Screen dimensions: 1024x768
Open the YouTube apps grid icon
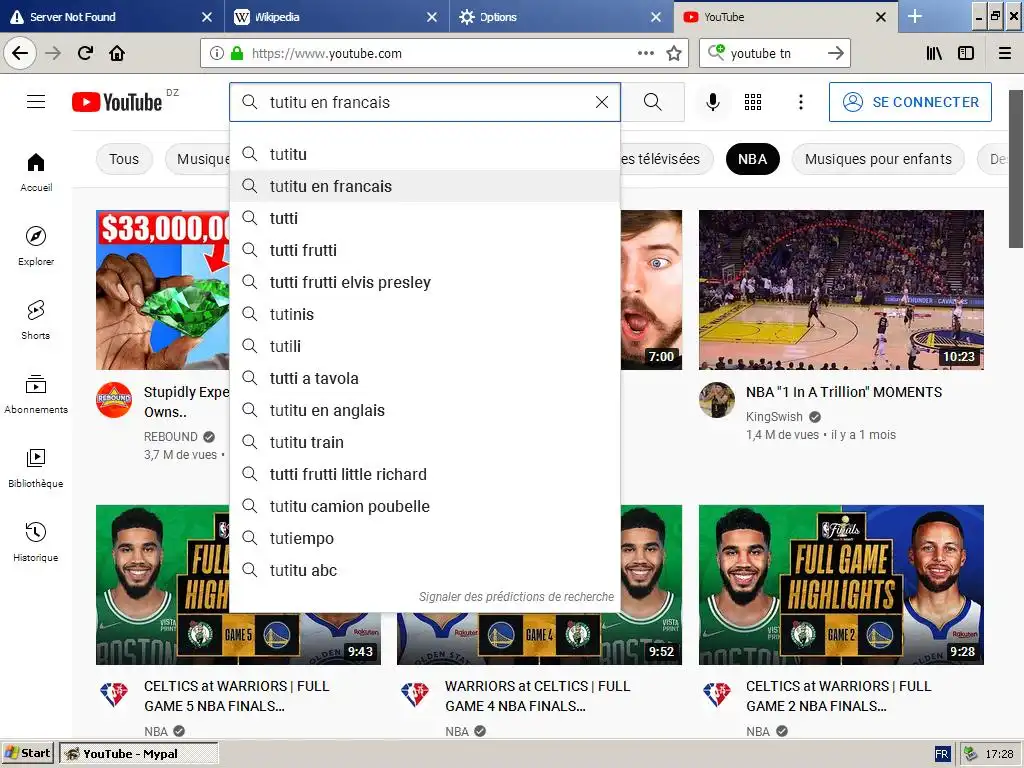(753, 102)
